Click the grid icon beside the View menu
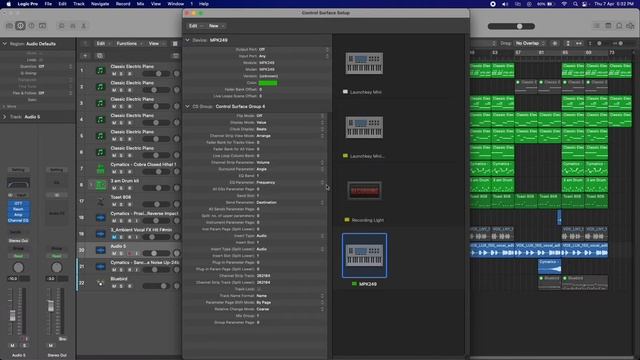The width and height of the screenshot is (640, 360). pos(175,44)
